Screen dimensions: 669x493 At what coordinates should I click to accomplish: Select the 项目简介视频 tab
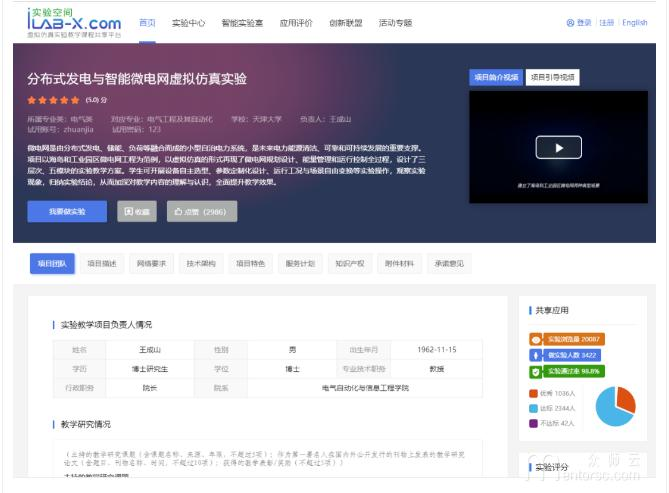(x=496, y=77)
